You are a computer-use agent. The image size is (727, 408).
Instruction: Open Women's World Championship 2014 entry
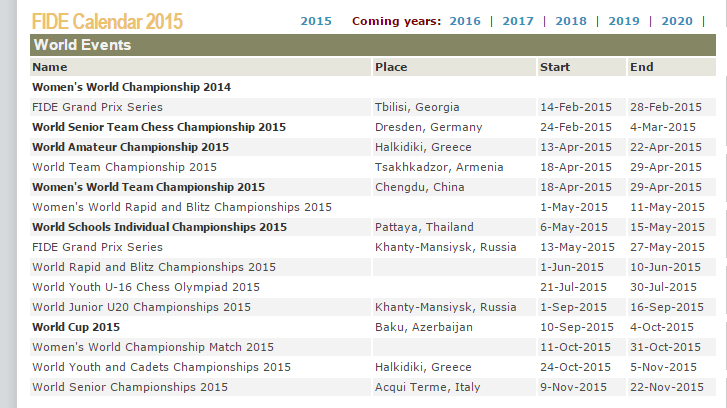tap(131, 87)
